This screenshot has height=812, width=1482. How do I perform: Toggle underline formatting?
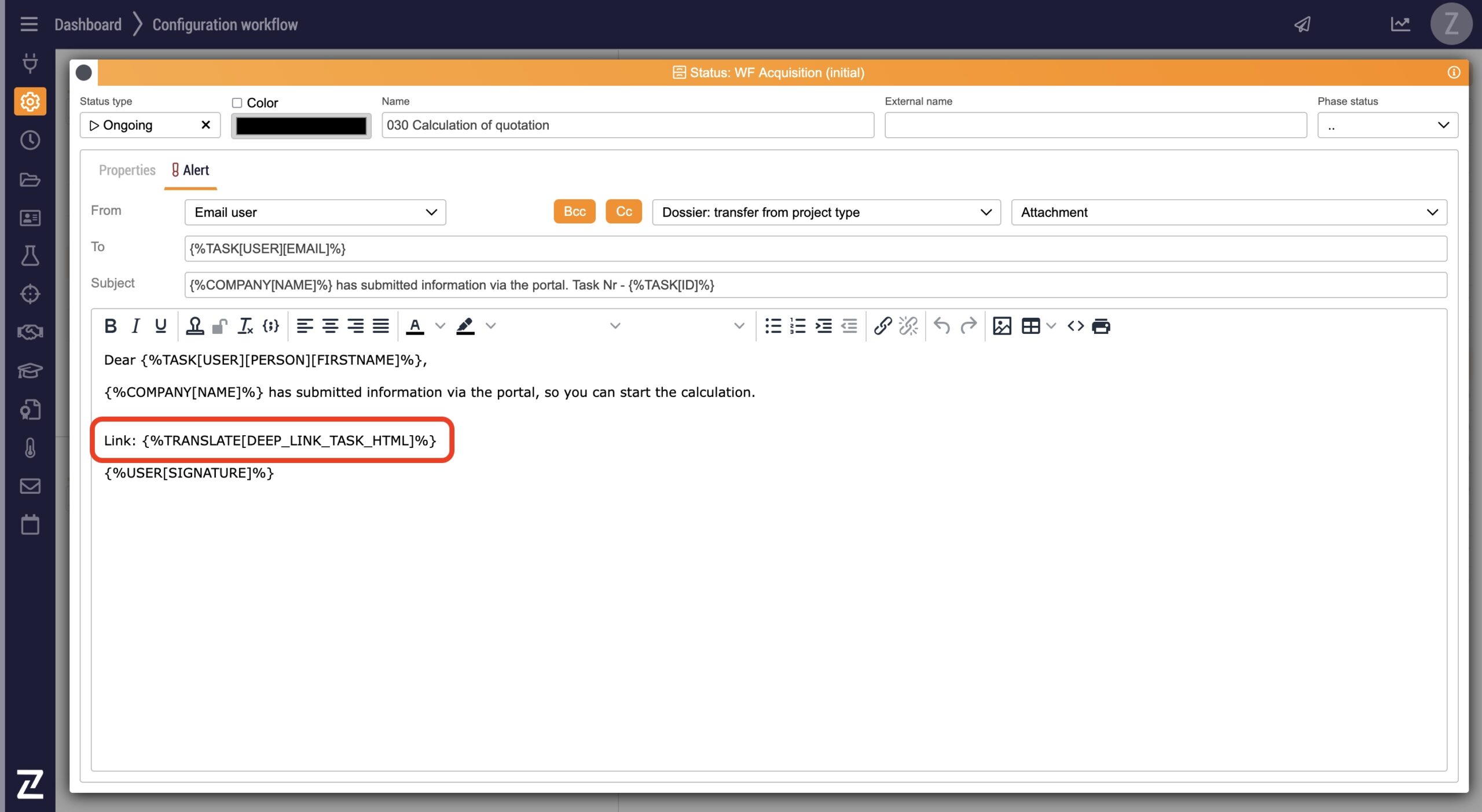coord(161,326)
